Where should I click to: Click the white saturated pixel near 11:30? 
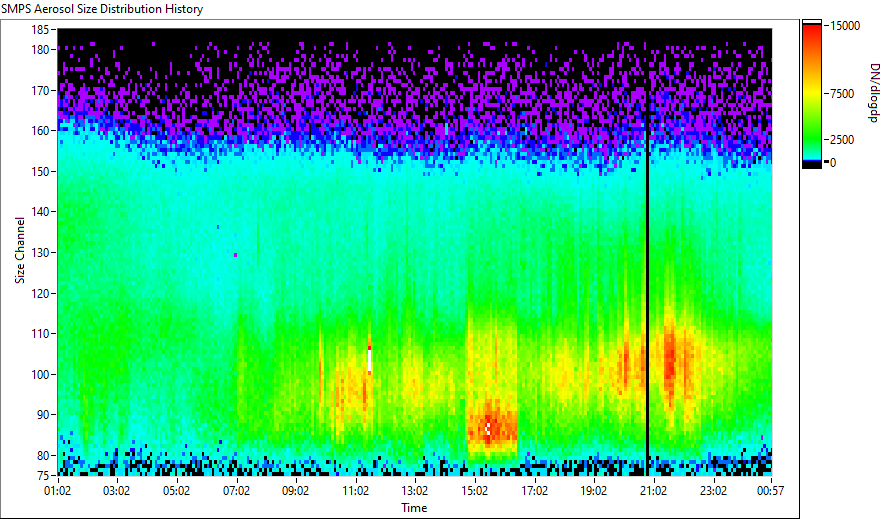[x=370, y=361]
